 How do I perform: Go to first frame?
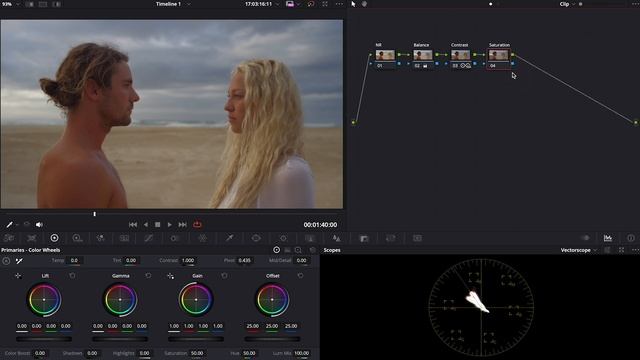133,224
